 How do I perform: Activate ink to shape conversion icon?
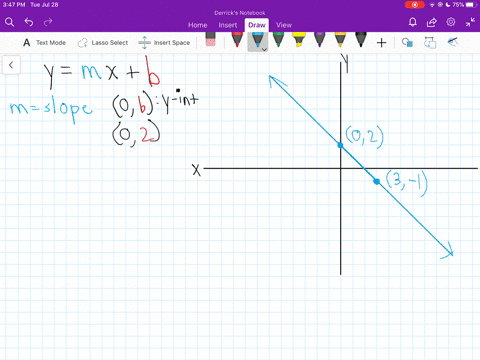point(430,43)
